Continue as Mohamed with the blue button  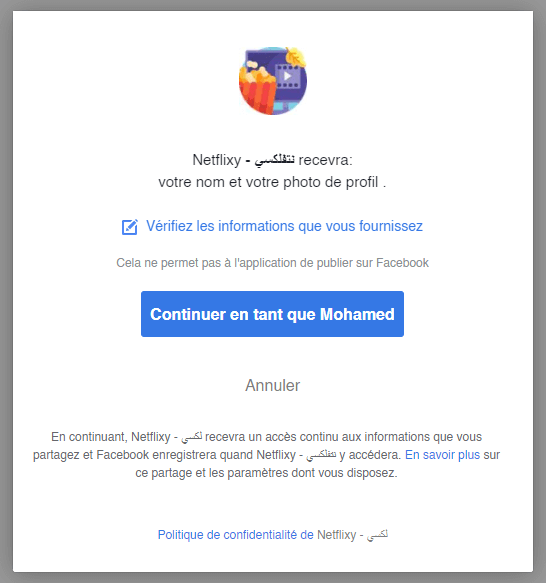(272, 314)
